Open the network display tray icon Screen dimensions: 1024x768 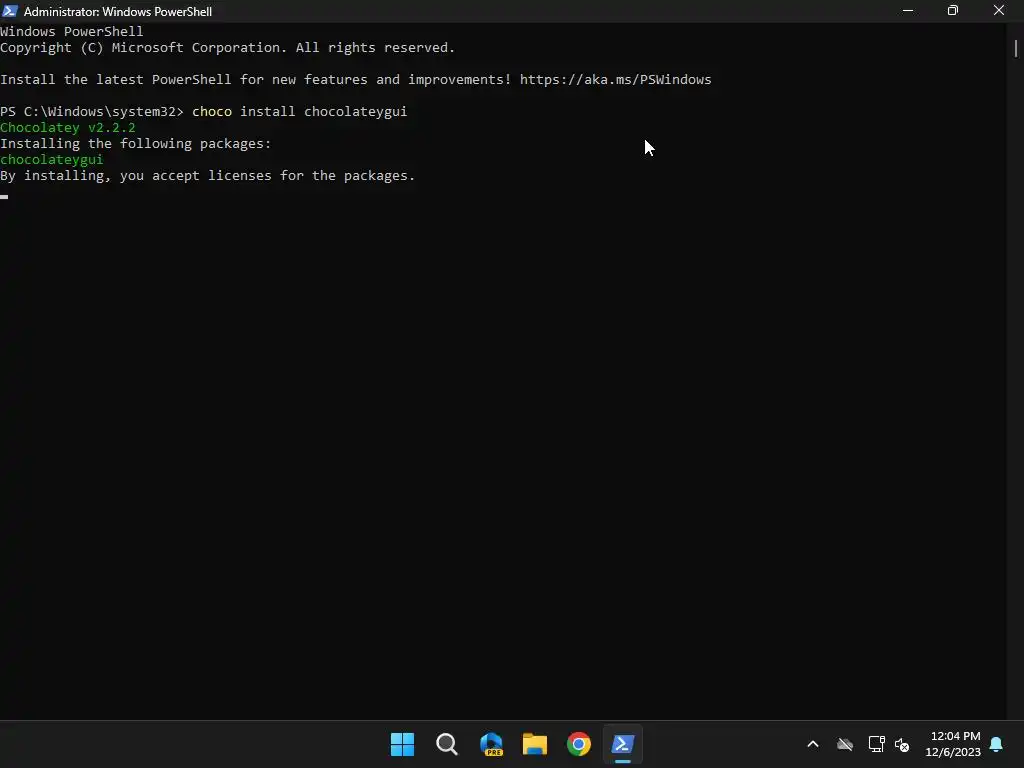click(876, 744)
